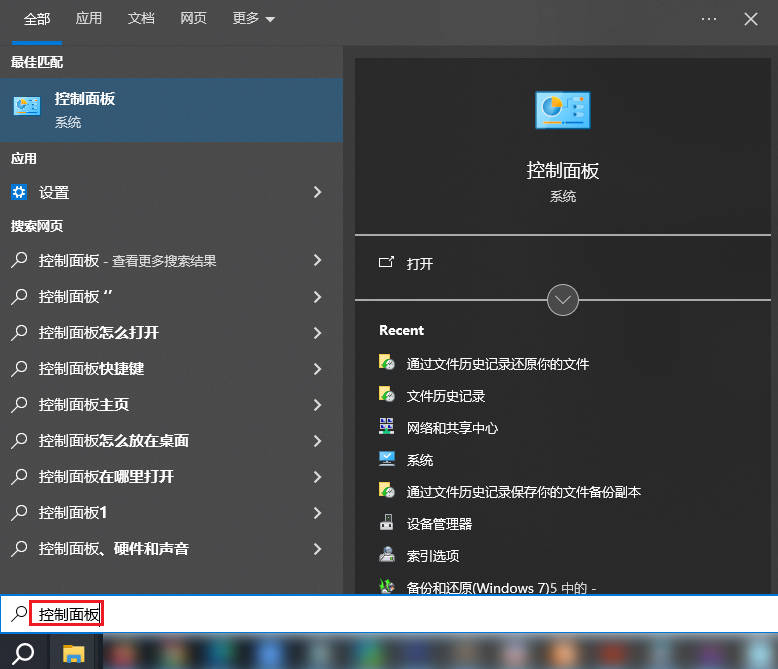The height and width of the screenshot is (669, 778).
Task: Click the 设置 gear icon
Action: [19, 192]
